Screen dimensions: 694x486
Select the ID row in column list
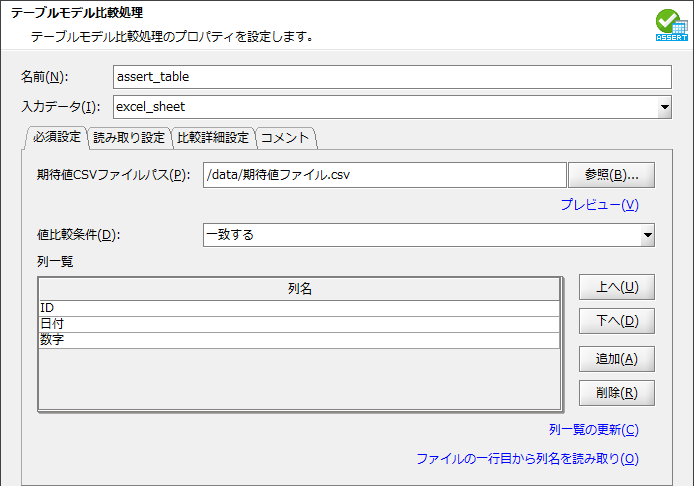[x=299, y=308]
